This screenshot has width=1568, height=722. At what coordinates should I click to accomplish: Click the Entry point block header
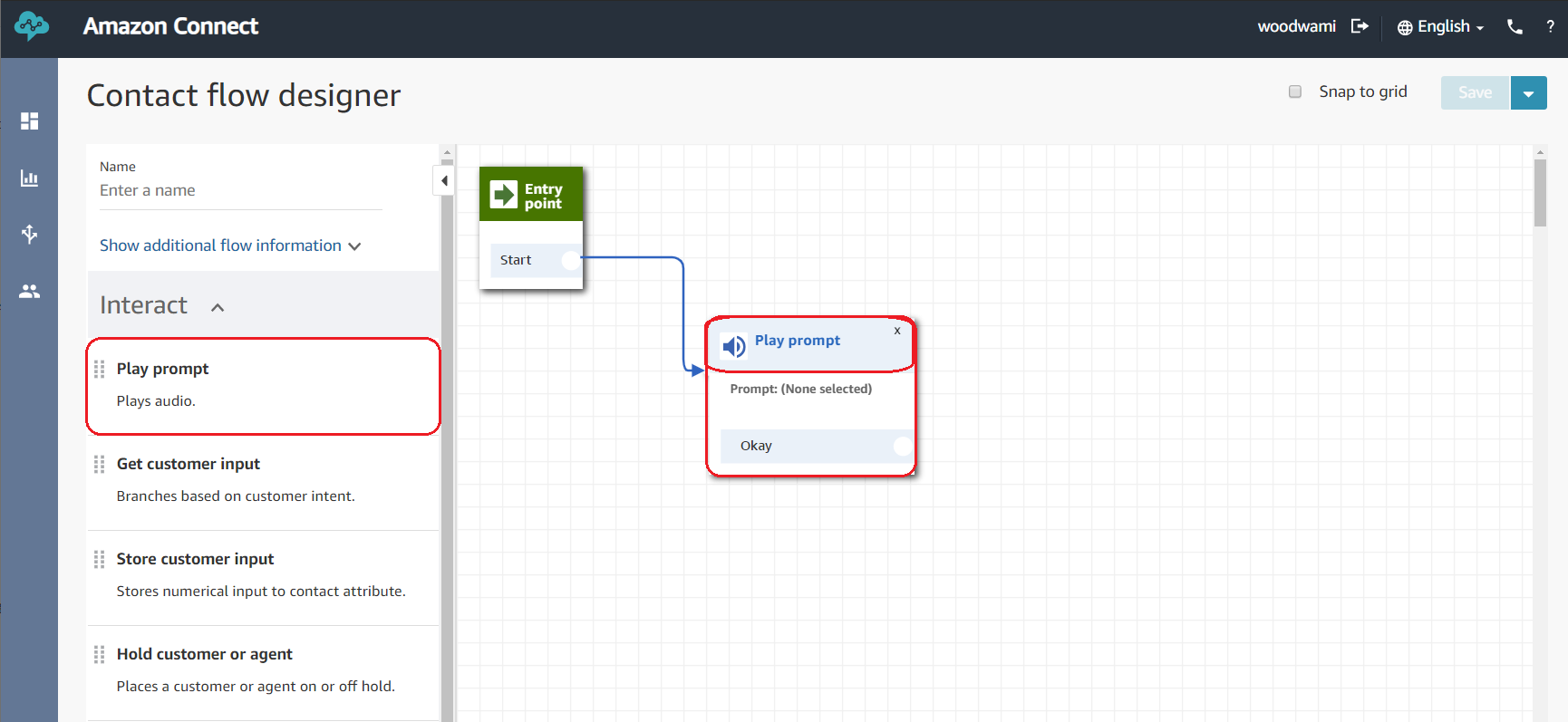click(x=531, y=194)
